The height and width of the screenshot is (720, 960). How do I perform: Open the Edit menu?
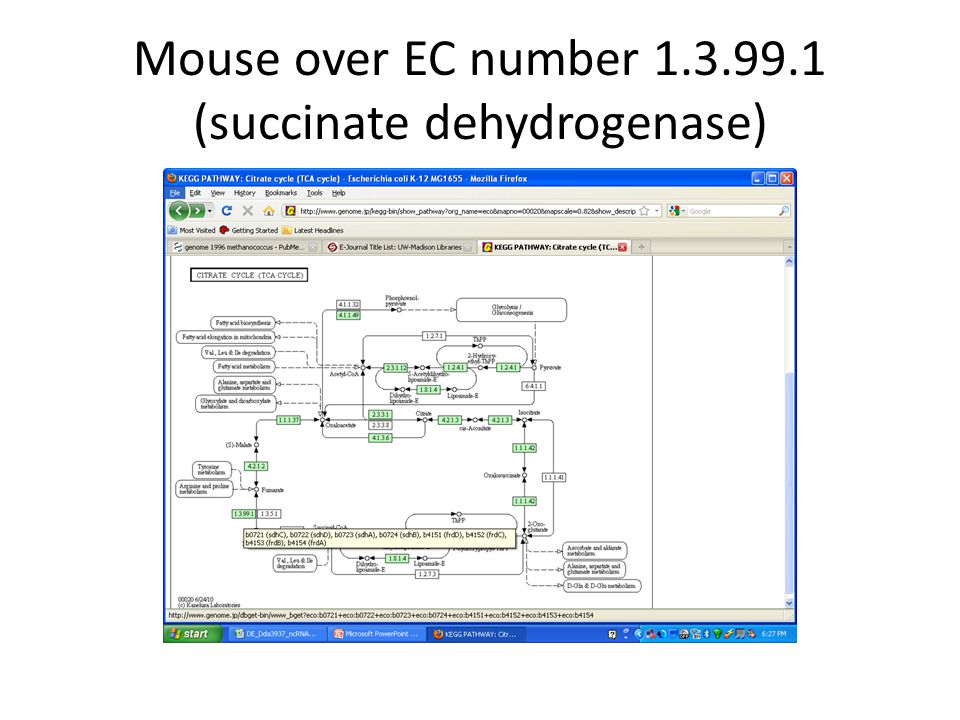tap(195, 193)
